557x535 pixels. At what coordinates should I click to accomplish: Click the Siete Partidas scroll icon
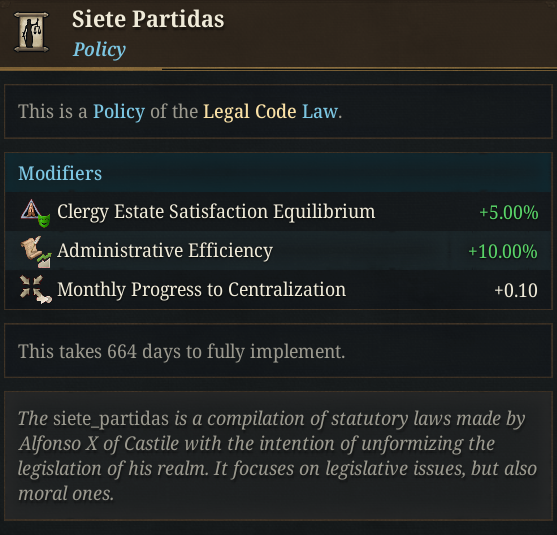click(31, 33)
